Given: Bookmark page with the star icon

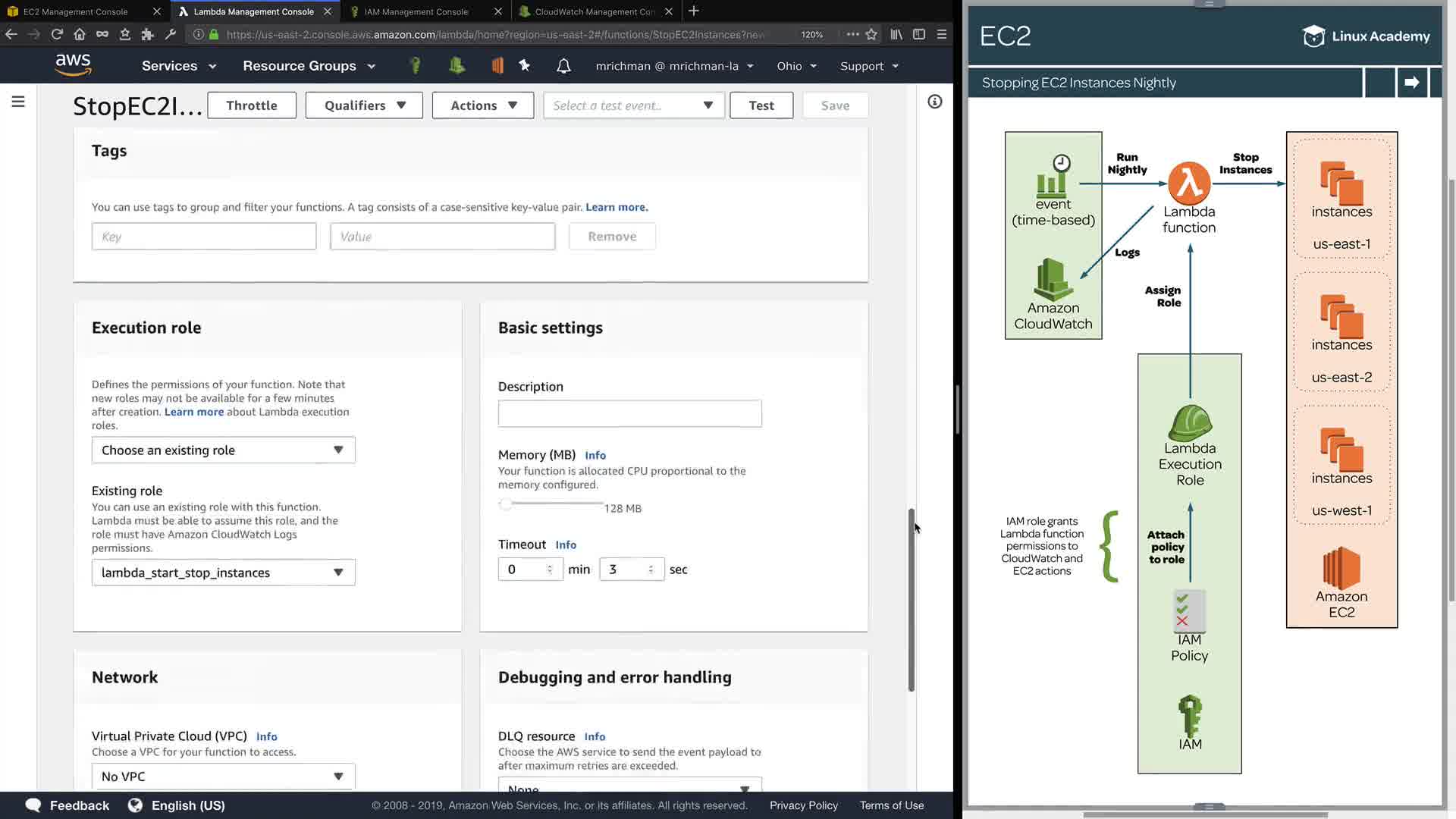Looking at the screenshot, I should [871, 34].
